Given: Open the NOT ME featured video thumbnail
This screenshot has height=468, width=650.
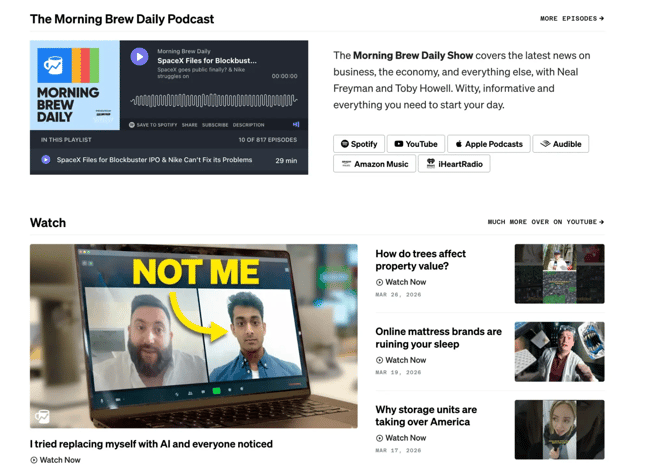Looking at the screenshot, I should pyautogui.click(x=194, y=336).
